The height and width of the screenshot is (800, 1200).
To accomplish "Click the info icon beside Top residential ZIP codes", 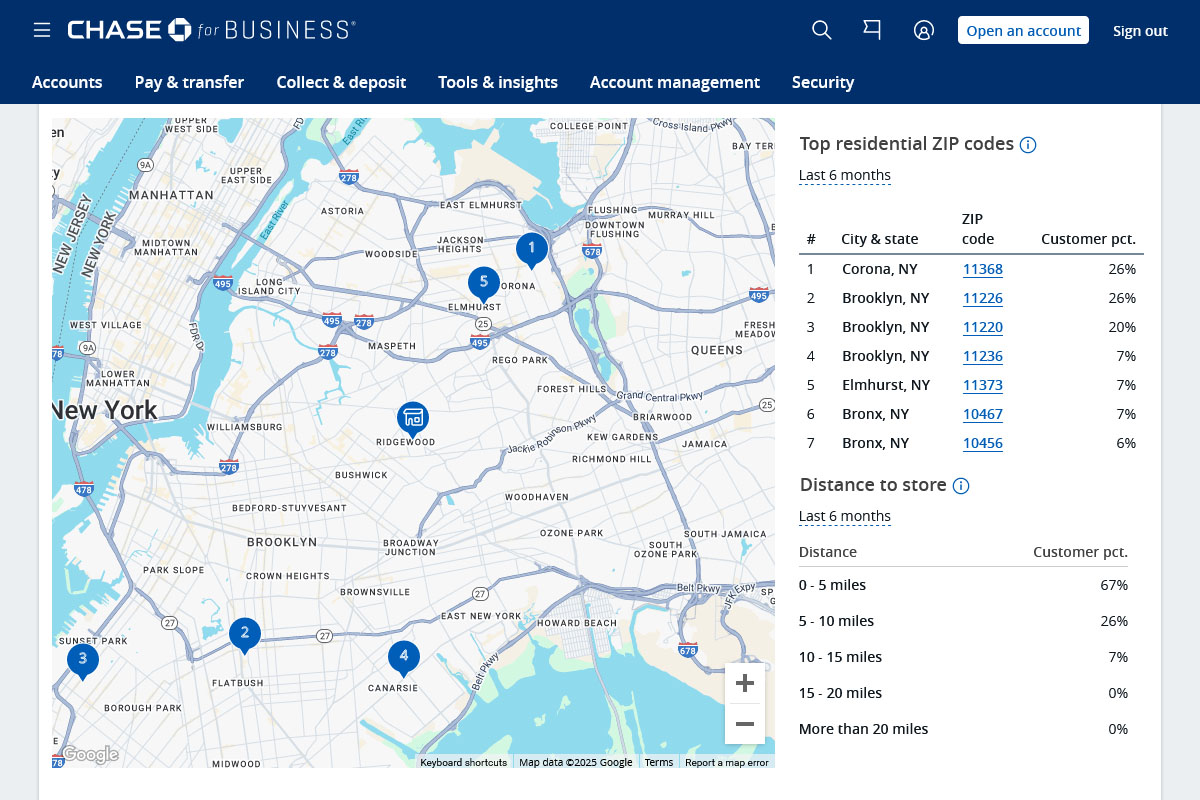I will click(1028, 144).
